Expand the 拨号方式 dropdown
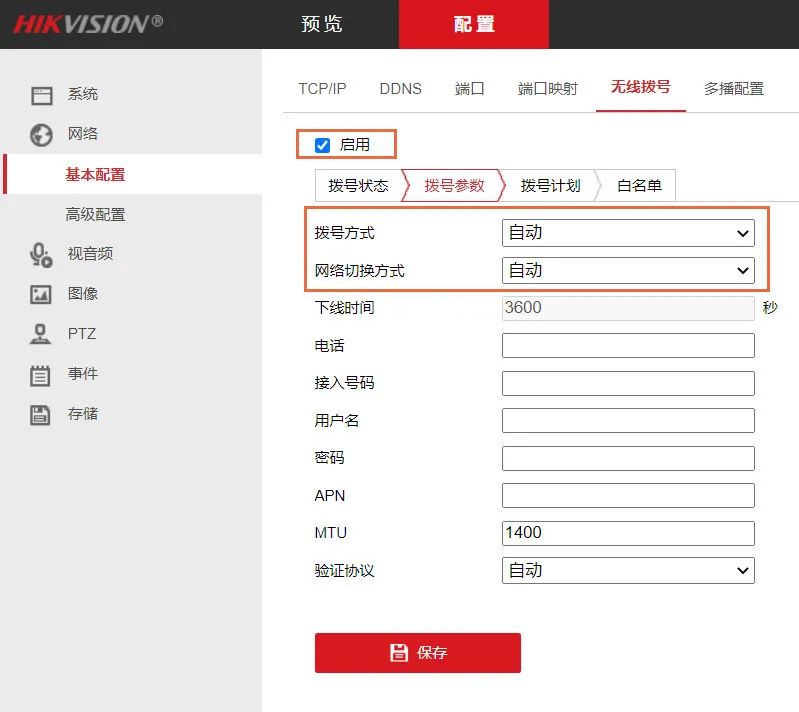The height and width of the screenshot is (712, 799). click(627, 233)
